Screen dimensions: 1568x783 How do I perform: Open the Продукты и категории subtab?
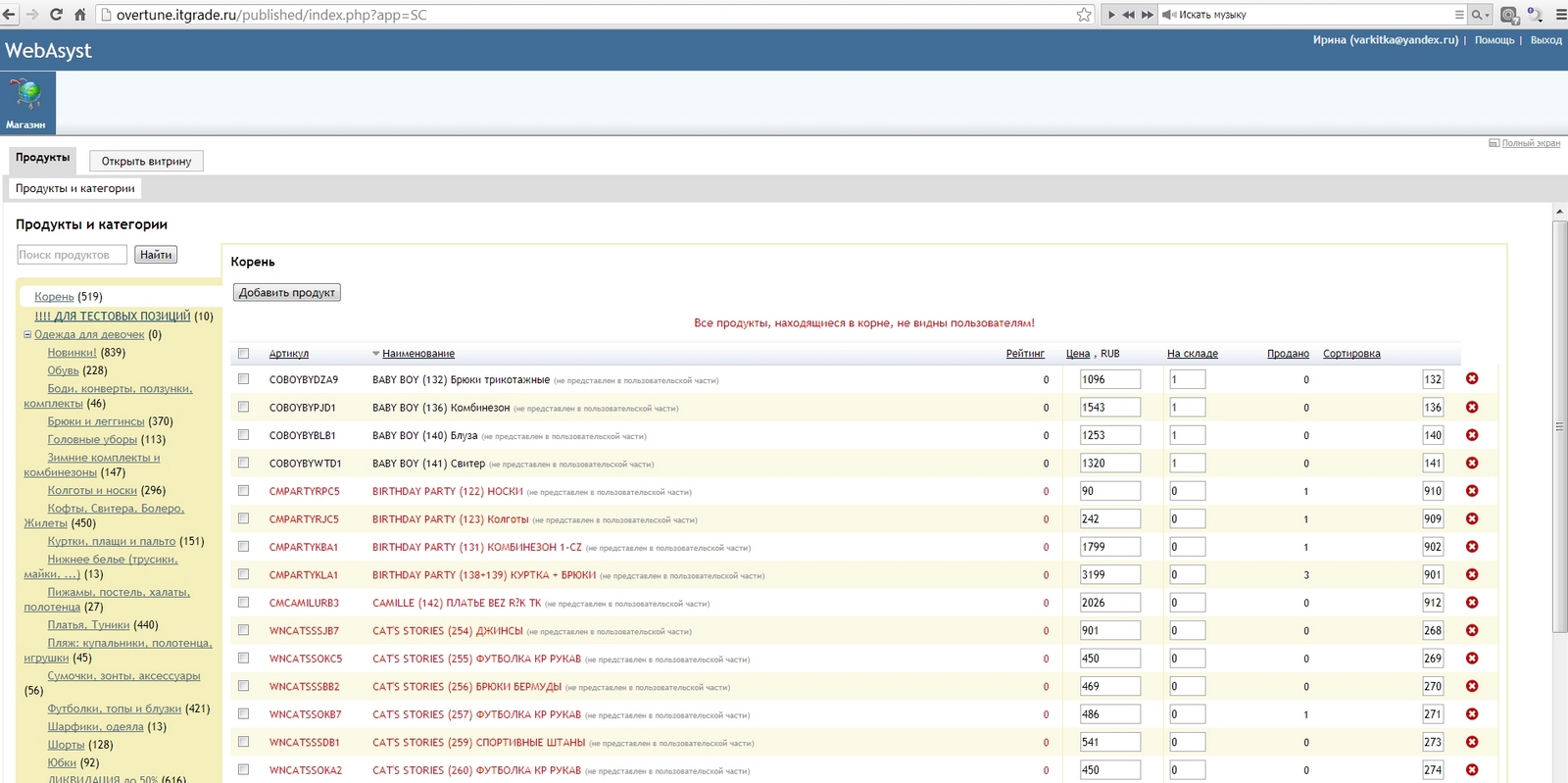(75, 188)
